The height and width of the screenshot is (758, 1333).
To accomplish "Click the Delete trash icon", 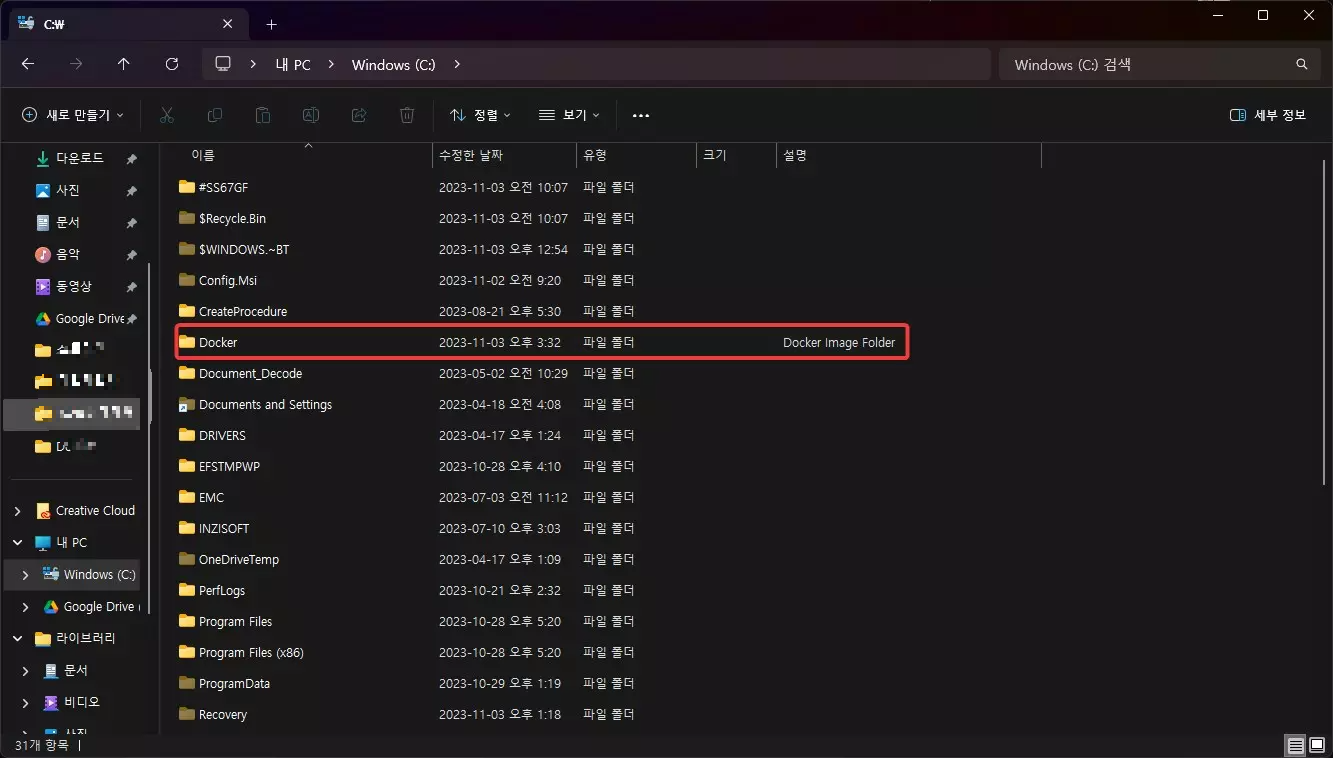I will pos(407,115).
